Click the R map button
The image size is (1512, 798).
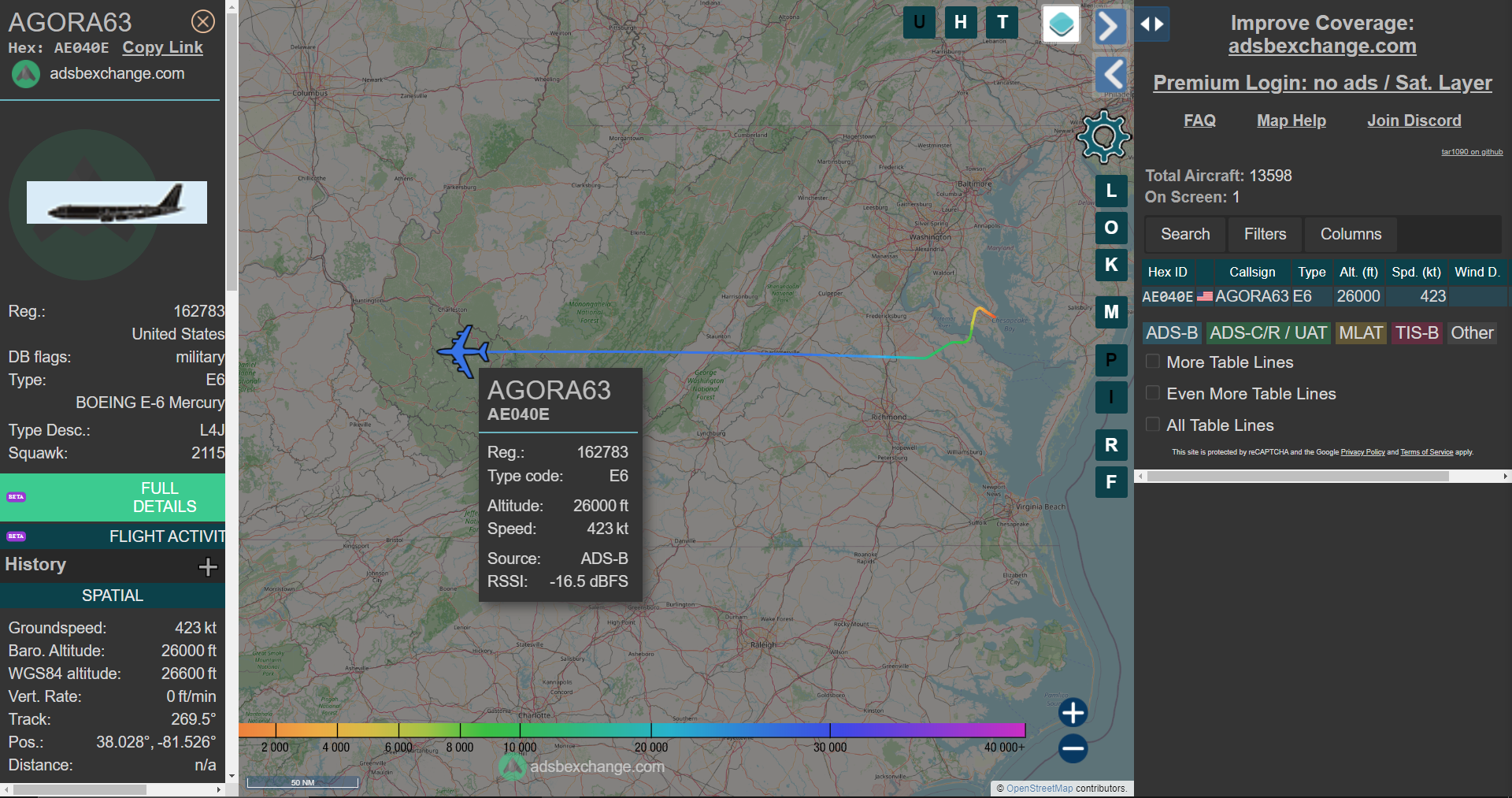point(1111,445)
